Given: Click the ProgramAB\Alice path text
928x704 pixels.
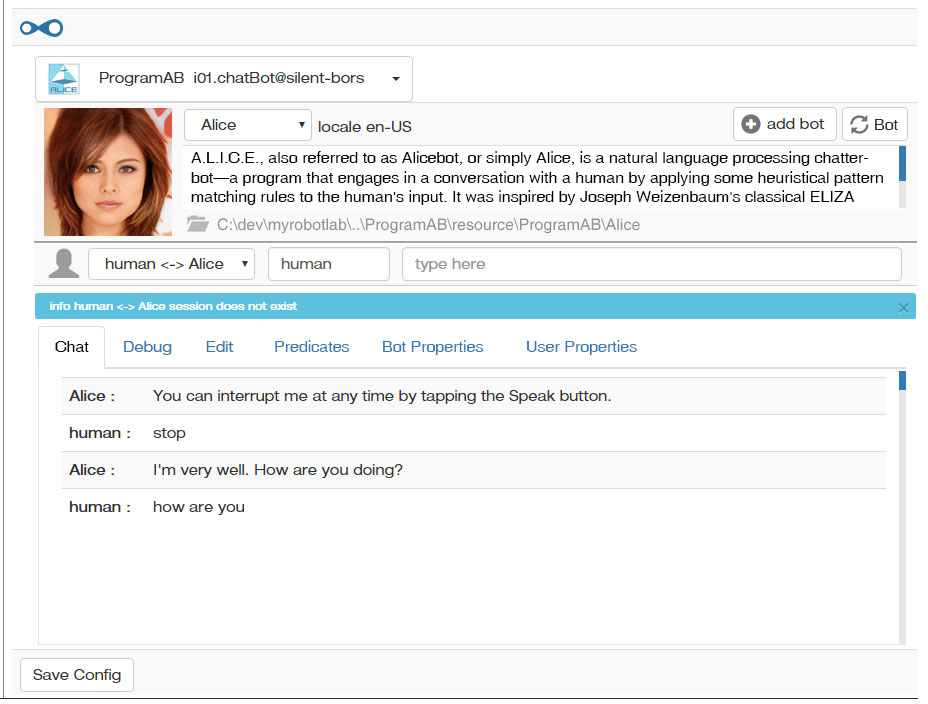Looking at the screenshot, I should coord(428,225).
